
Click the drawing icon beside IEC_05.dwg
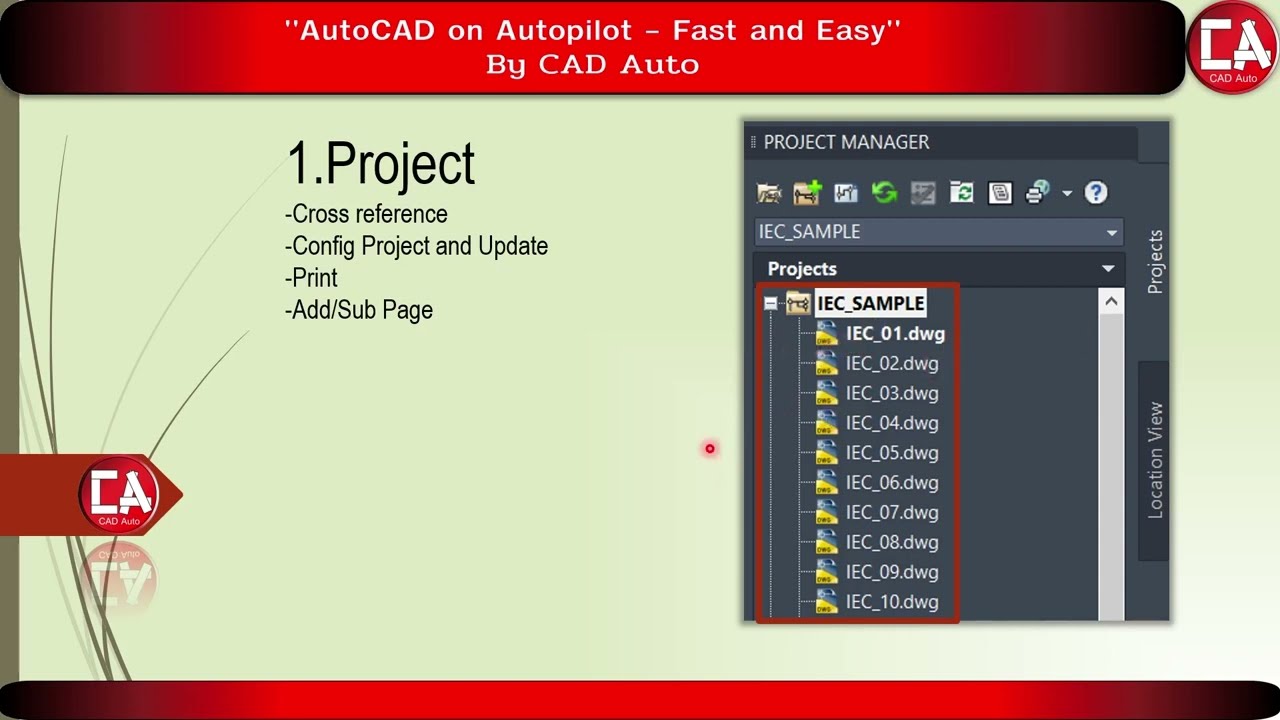(x=826, y=452)
